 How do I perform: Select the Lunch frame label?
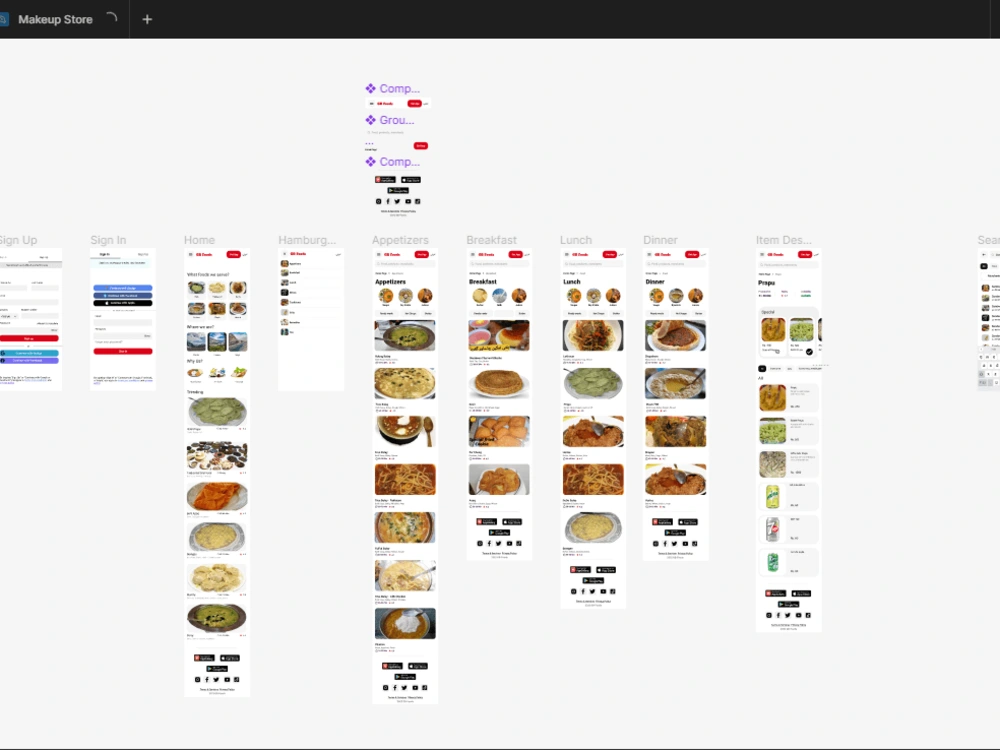(x=576, y=240)
